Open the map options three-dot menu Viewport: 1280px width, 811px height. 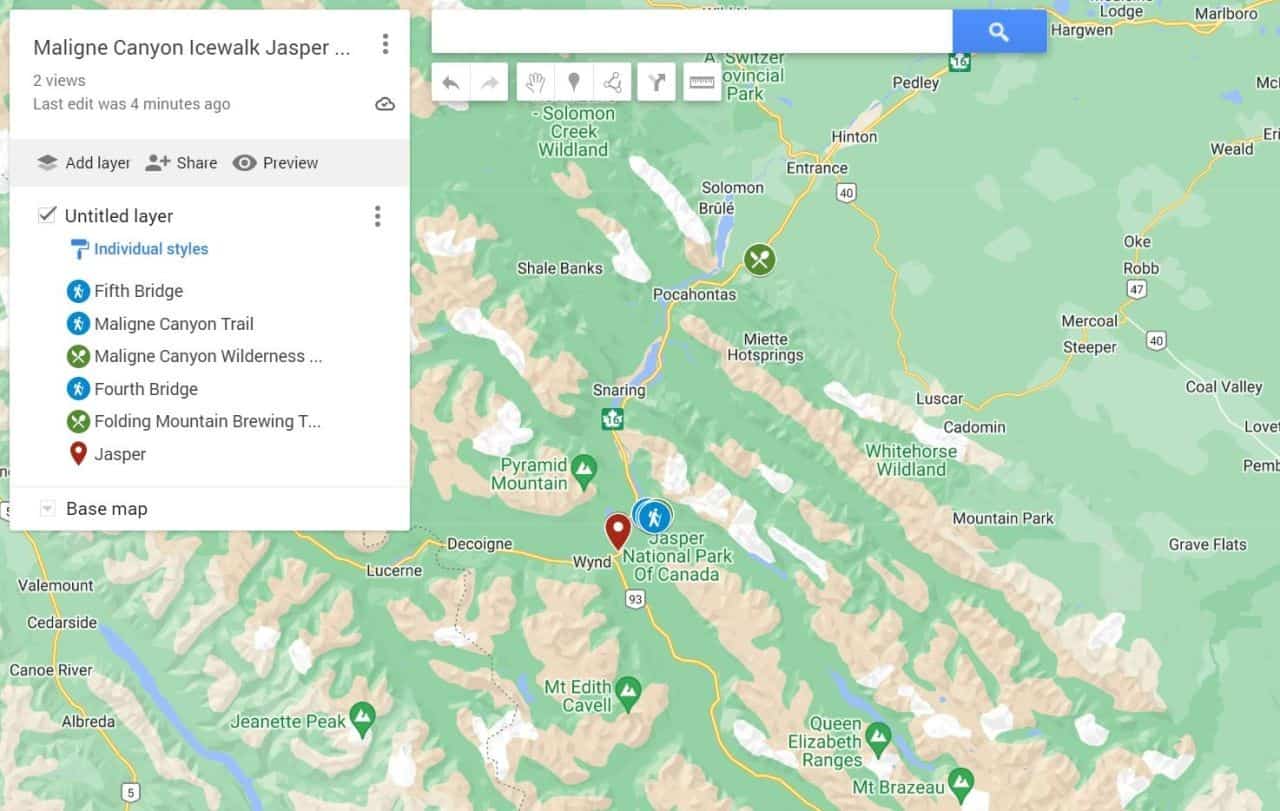point(385,44)
